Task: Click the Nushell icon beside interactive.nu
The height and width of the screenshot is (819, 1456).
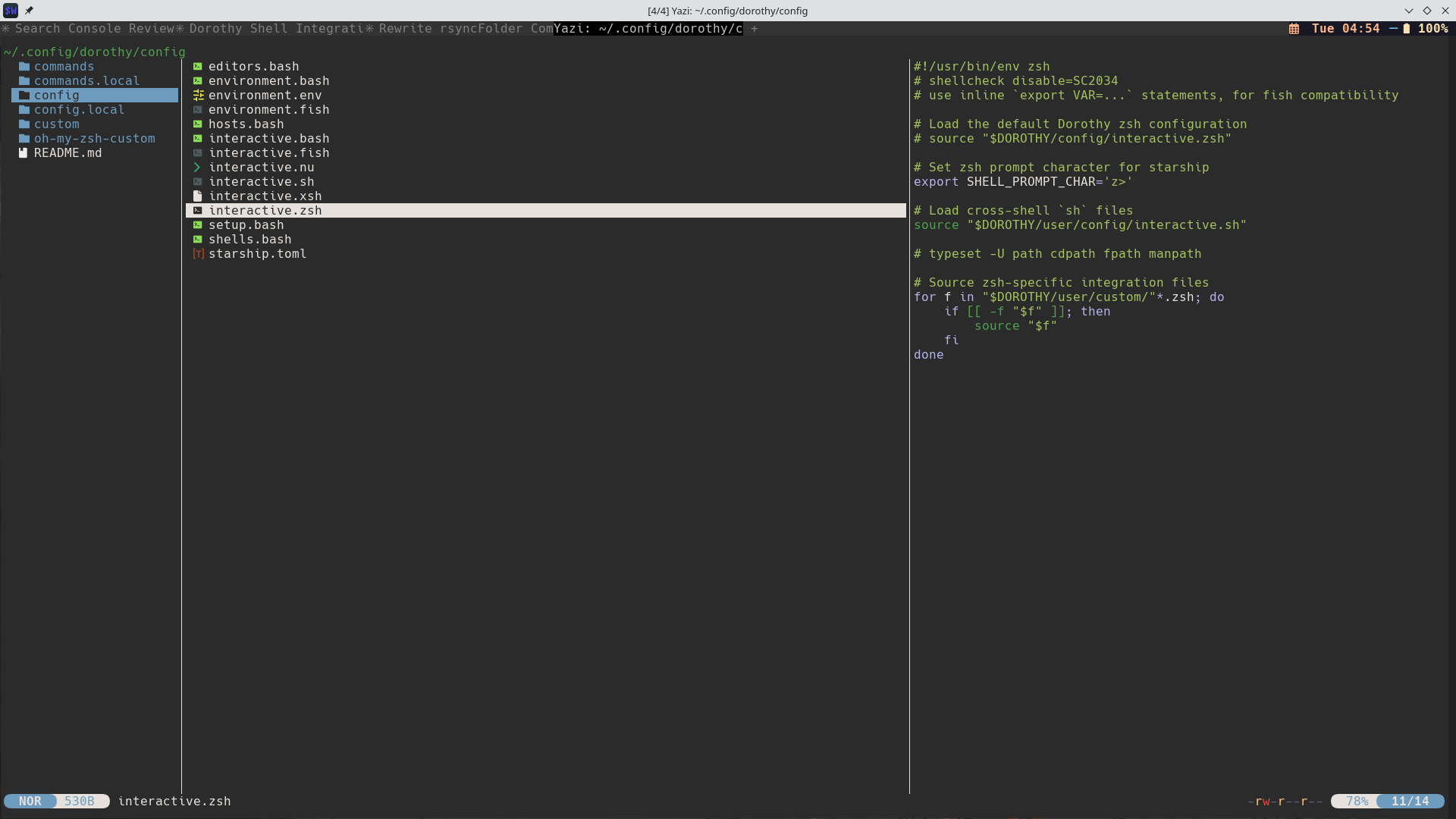Action: 196,167
